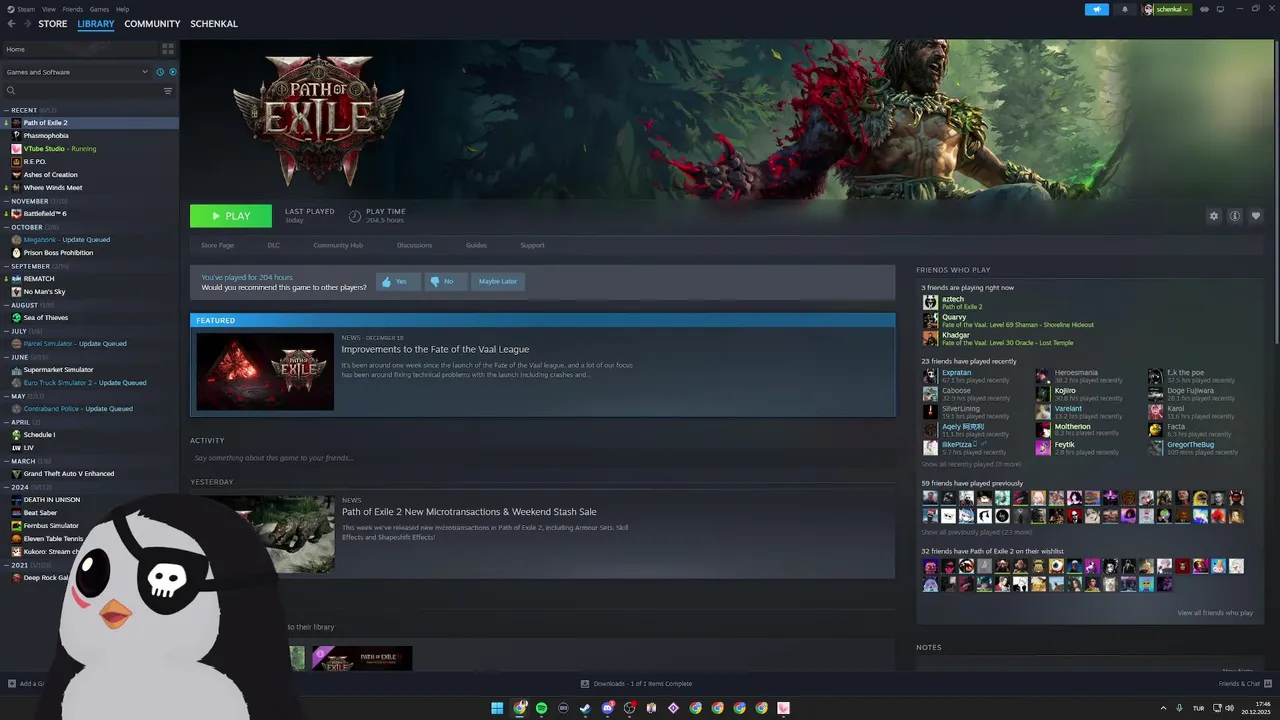This screenshot has width=1280, height=720.
Task: Open the Guides link
Action: coord(476,245)
